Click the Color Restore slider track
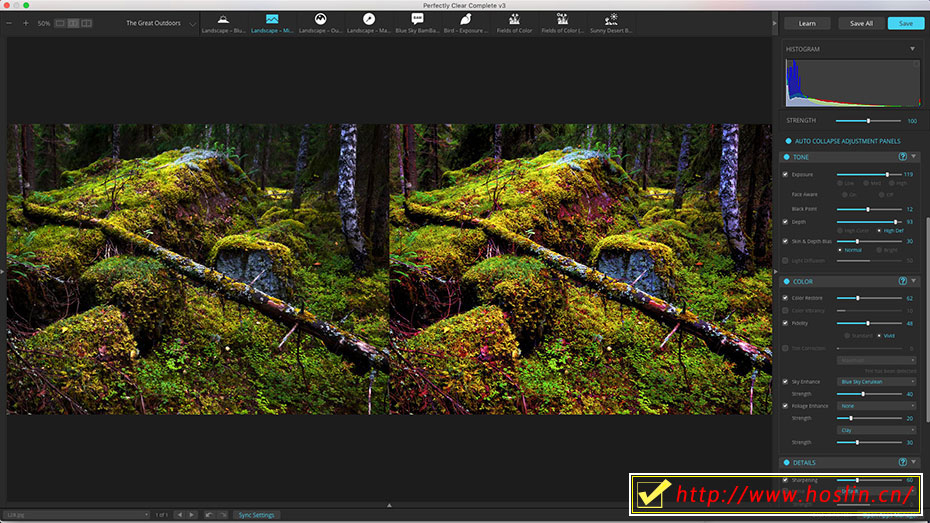Viewport: 930px width, 523px height. (x=869, y=298)
